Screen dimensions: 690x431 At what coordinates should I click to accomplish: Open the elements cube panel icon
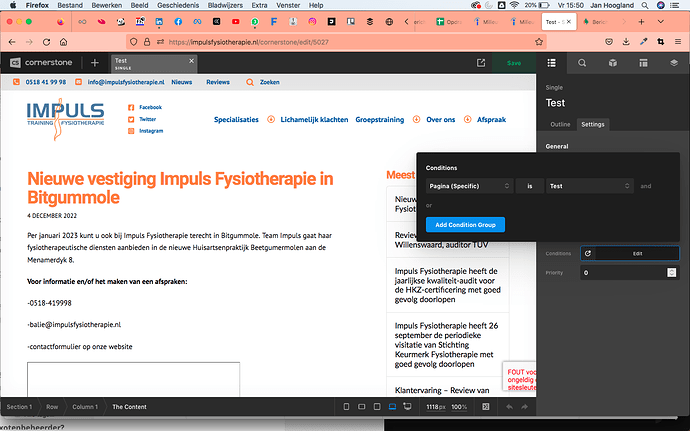613,62
